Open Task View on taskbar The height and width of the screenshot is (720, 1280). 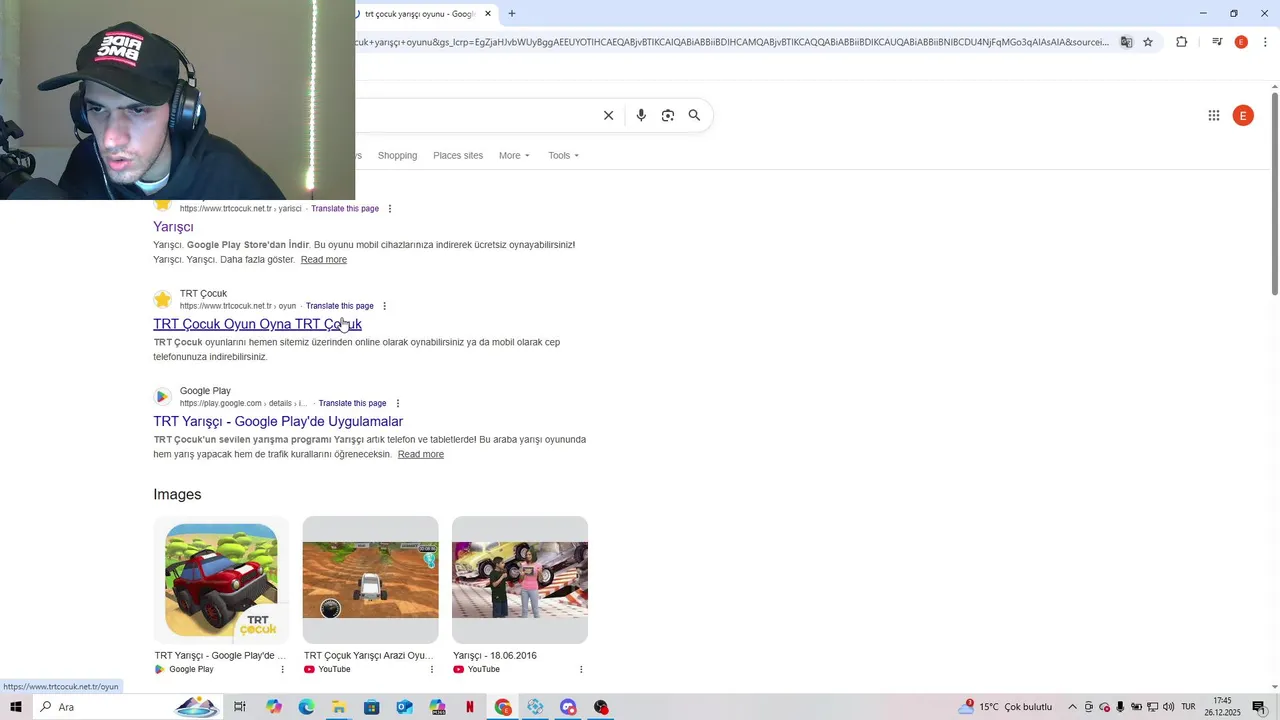tap(240, 707)
